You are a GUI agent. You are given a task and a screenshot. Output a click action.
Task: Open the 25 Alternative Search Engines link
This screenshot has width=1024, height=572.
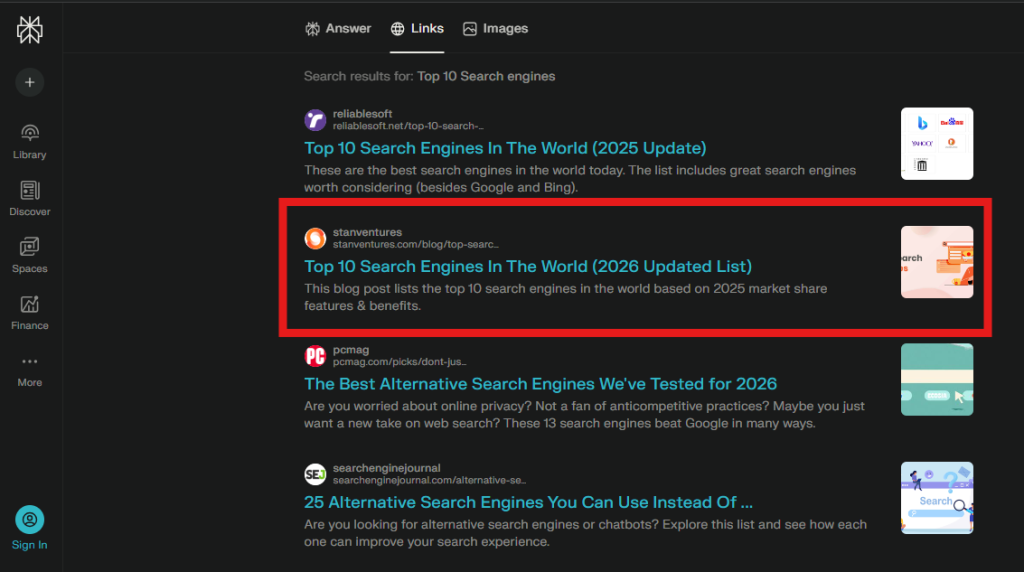click(x=528, y=502)
